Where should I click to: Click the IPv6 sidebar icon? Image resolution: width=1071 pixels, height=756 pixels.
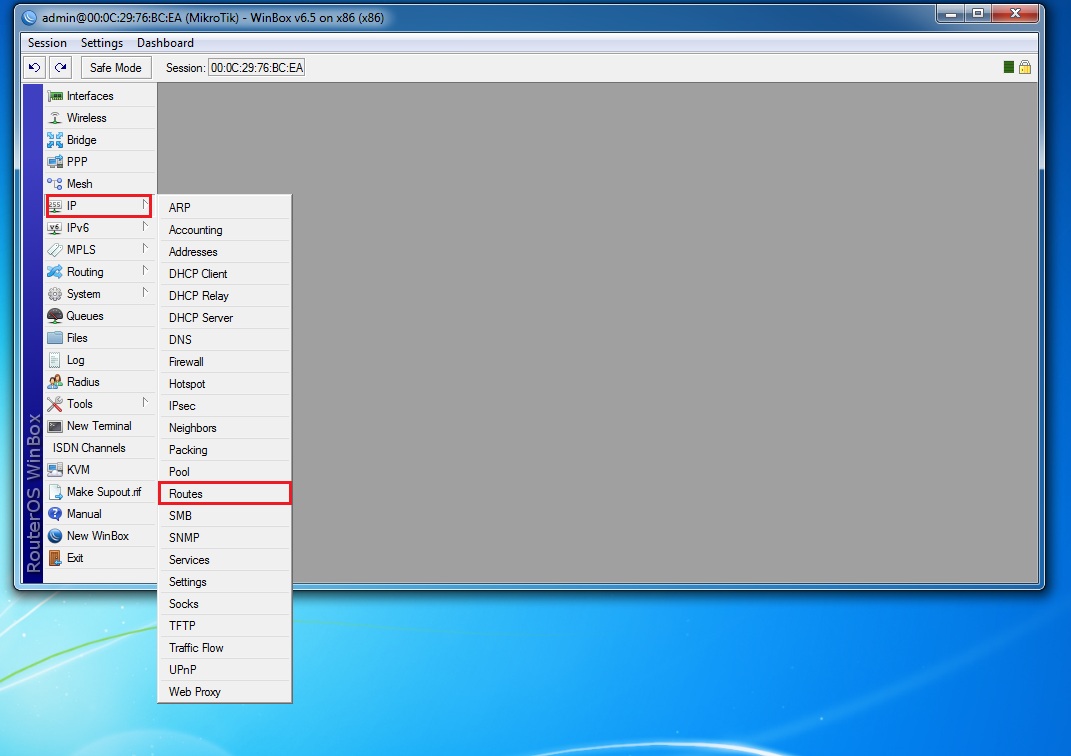point(55,228)
